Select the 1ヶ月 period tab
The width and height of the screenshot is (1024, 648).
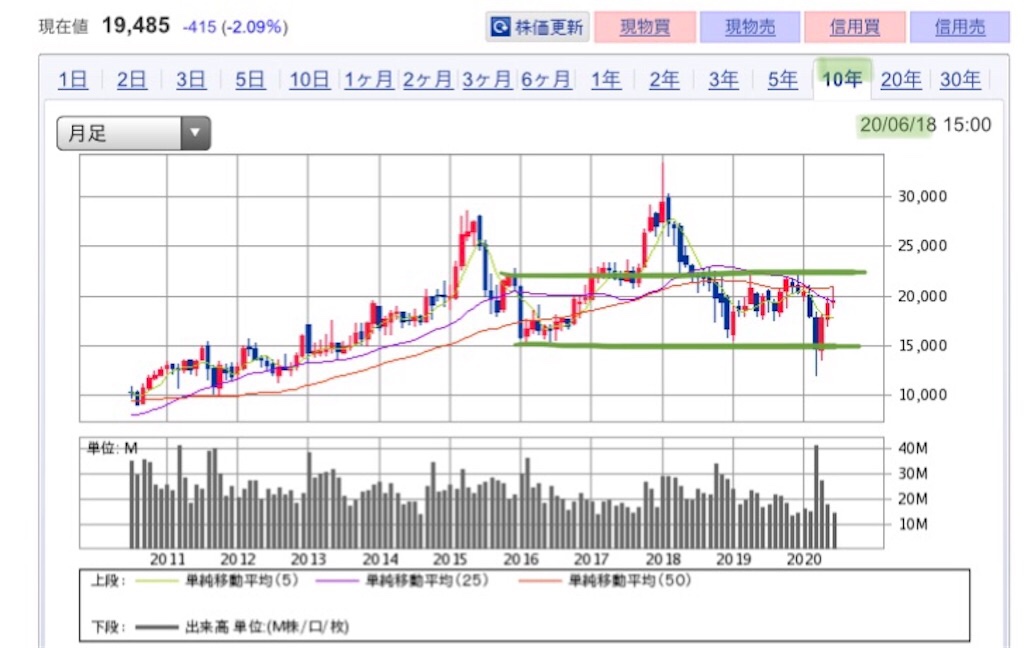coord(368,80)
